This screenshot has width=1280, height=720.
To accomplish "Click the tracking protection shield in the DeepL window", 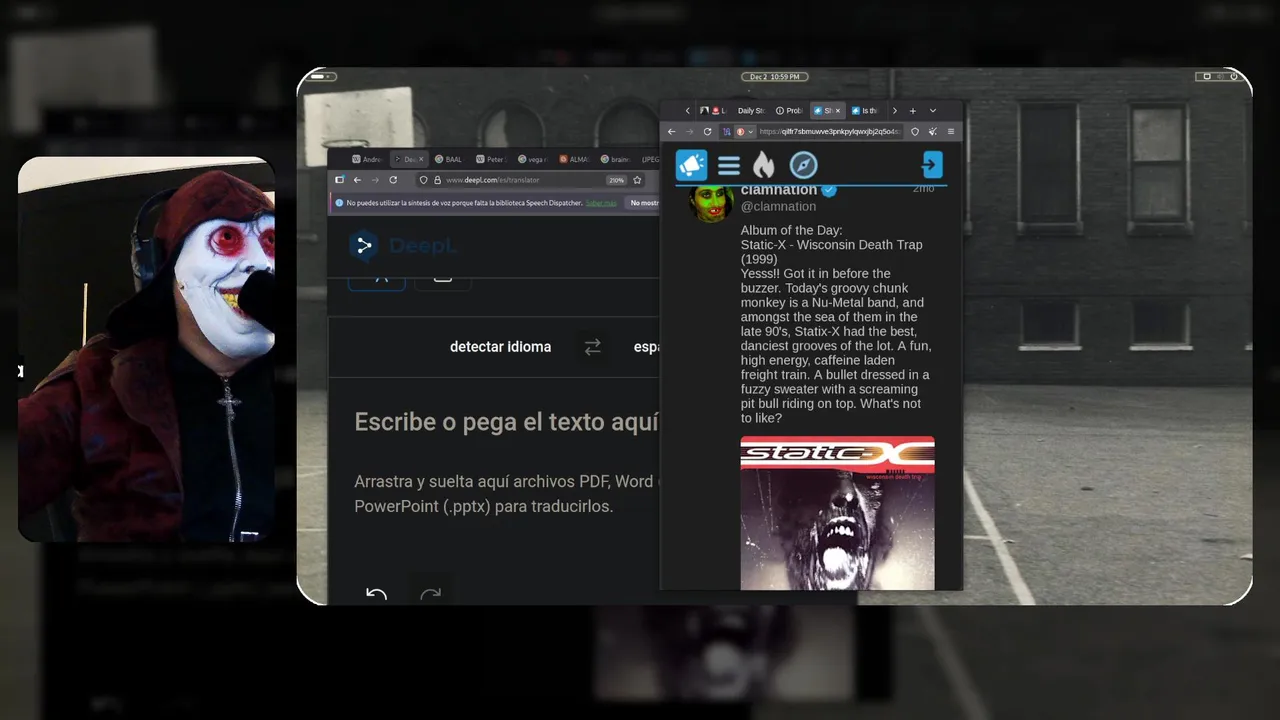I will [424, 180].
